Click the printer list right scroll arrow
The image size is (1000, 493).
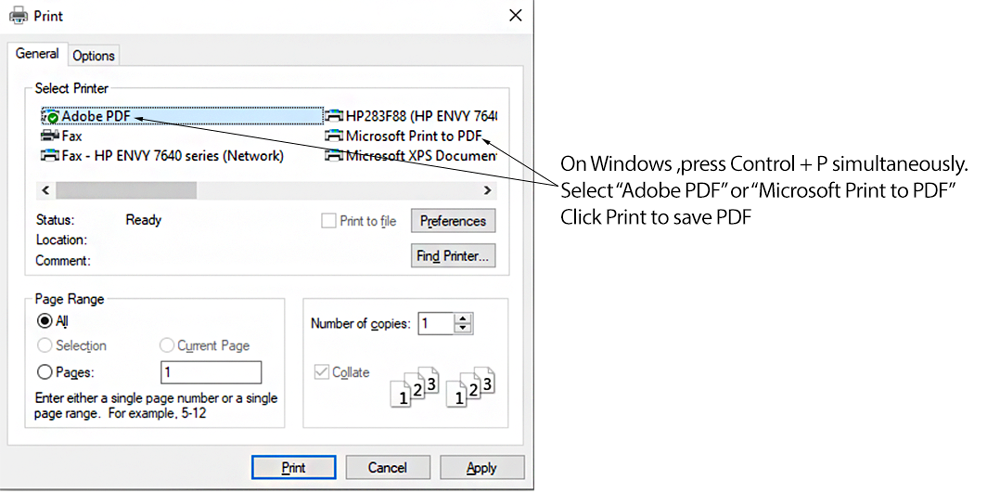[487, 190]
